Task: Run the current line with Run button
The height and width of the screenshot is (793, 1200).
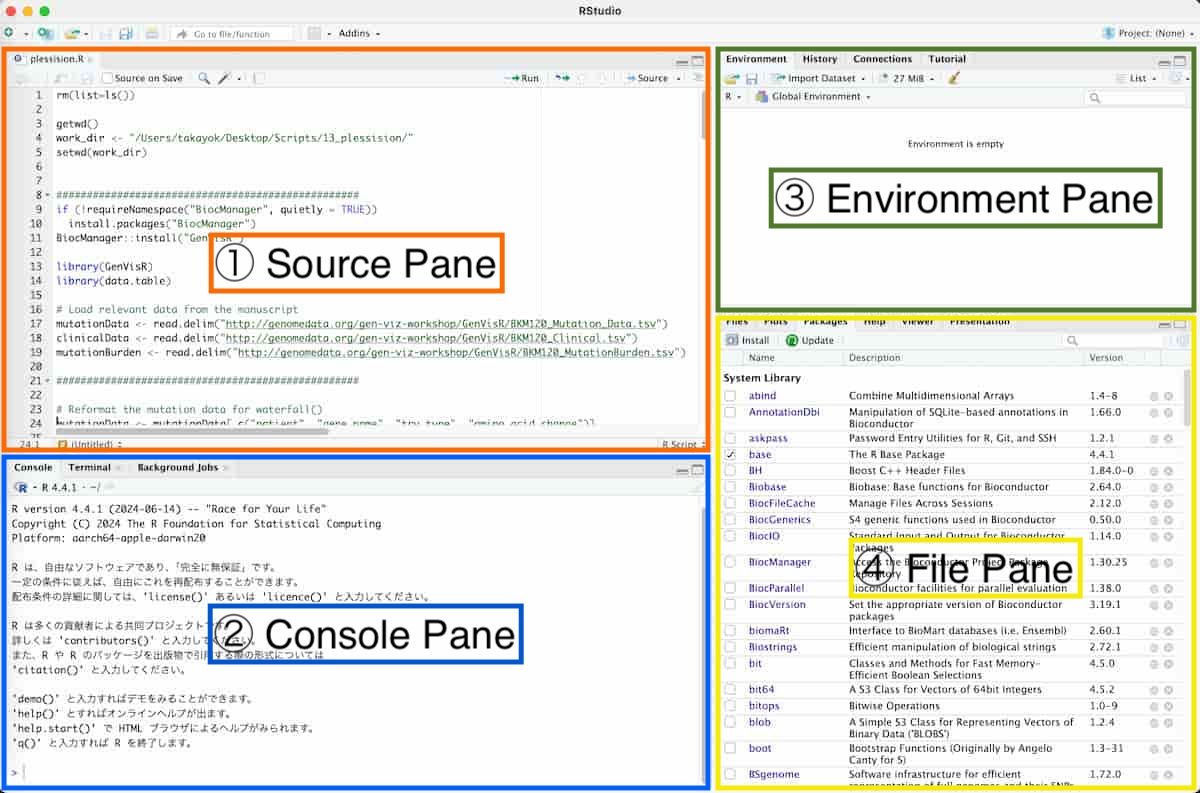Action: tap(523, 78)
